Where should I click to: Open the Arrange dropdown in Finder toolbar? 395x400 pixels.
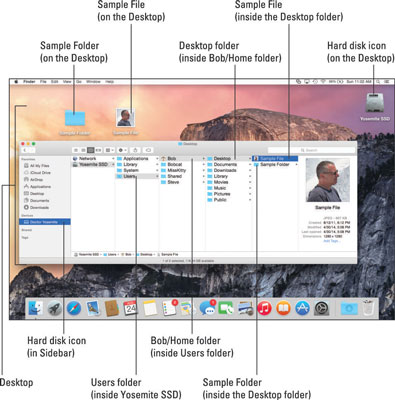point(109,150)
